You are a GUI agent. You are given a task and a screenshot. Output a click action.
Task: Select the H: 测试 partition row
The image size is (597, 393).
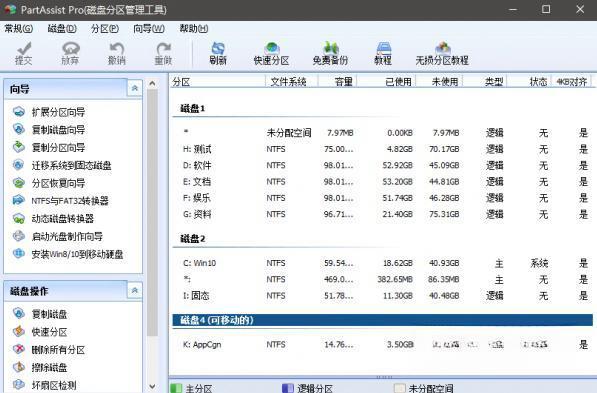pyautogui.click(x=383, y=149)
